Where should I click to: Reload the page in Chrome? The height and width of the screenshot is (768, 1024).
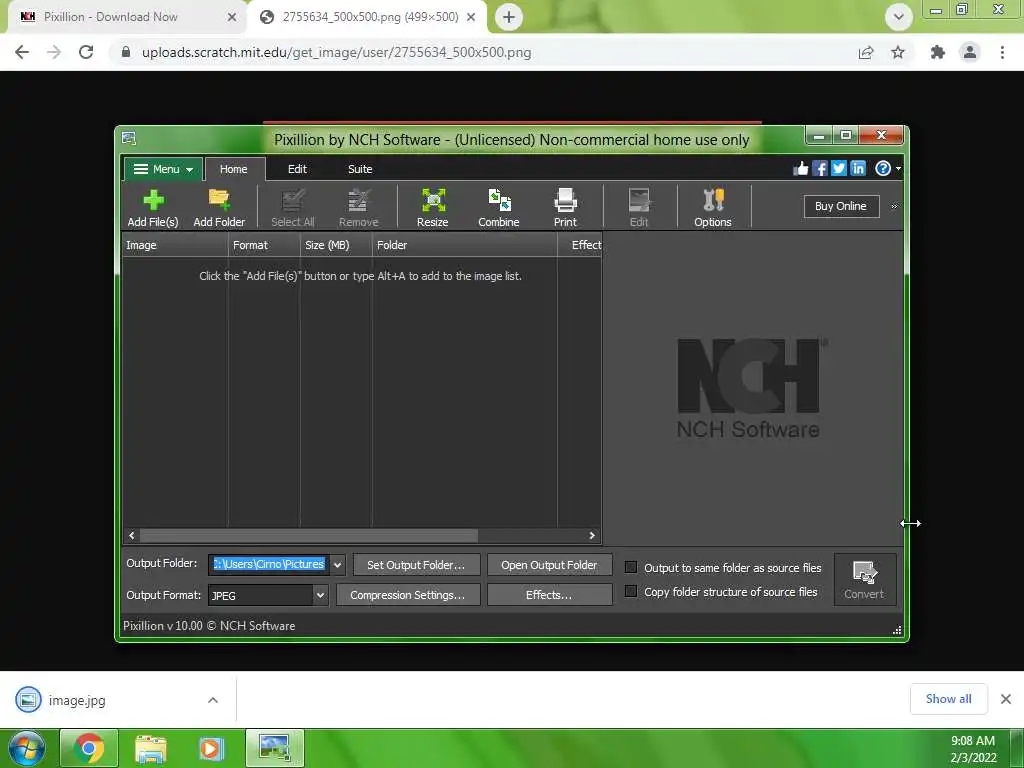point(86,52)
